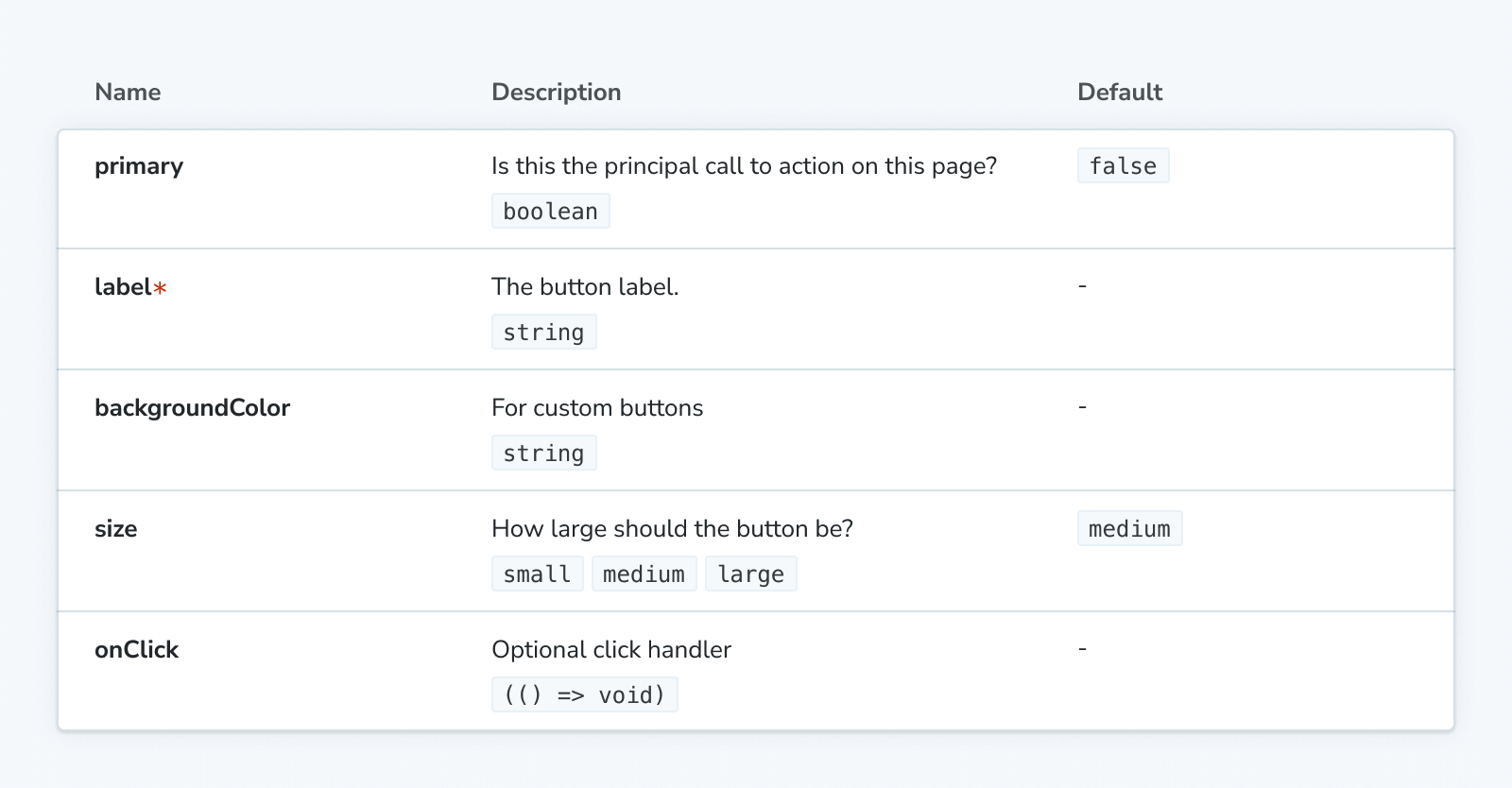Click the principal call to action description

click(744, 166)
